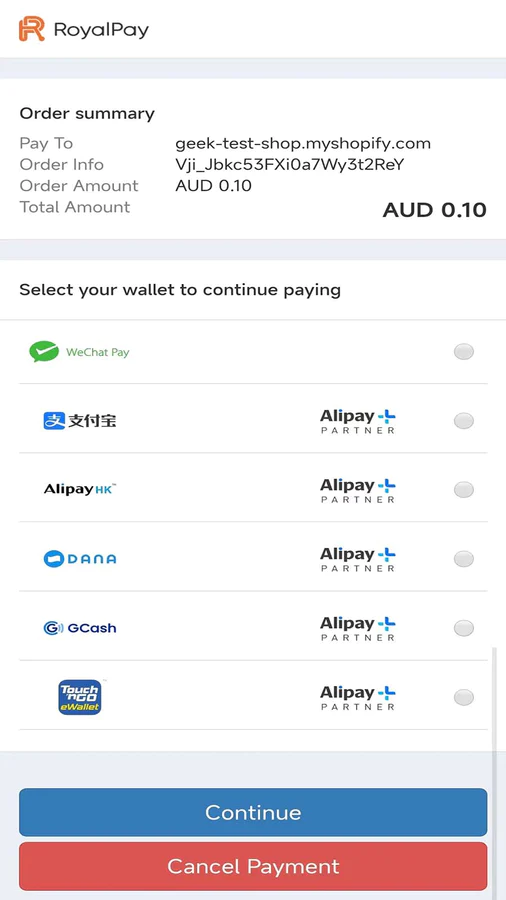Click the Alipay 支付宝 wallet logo

coord(80,421)
